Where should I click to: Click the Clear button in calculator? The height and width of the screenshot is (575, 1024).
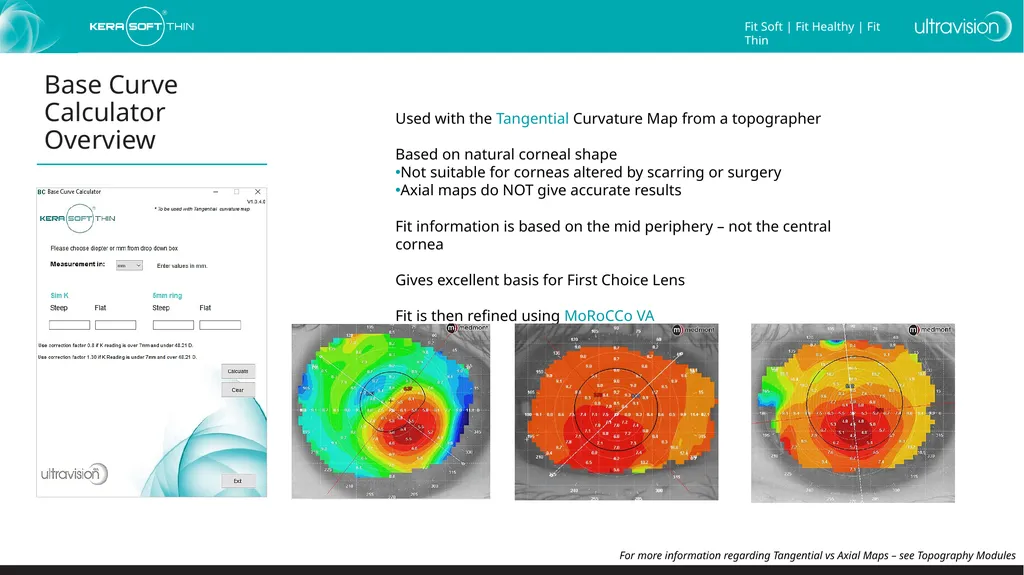coord(238,390)
